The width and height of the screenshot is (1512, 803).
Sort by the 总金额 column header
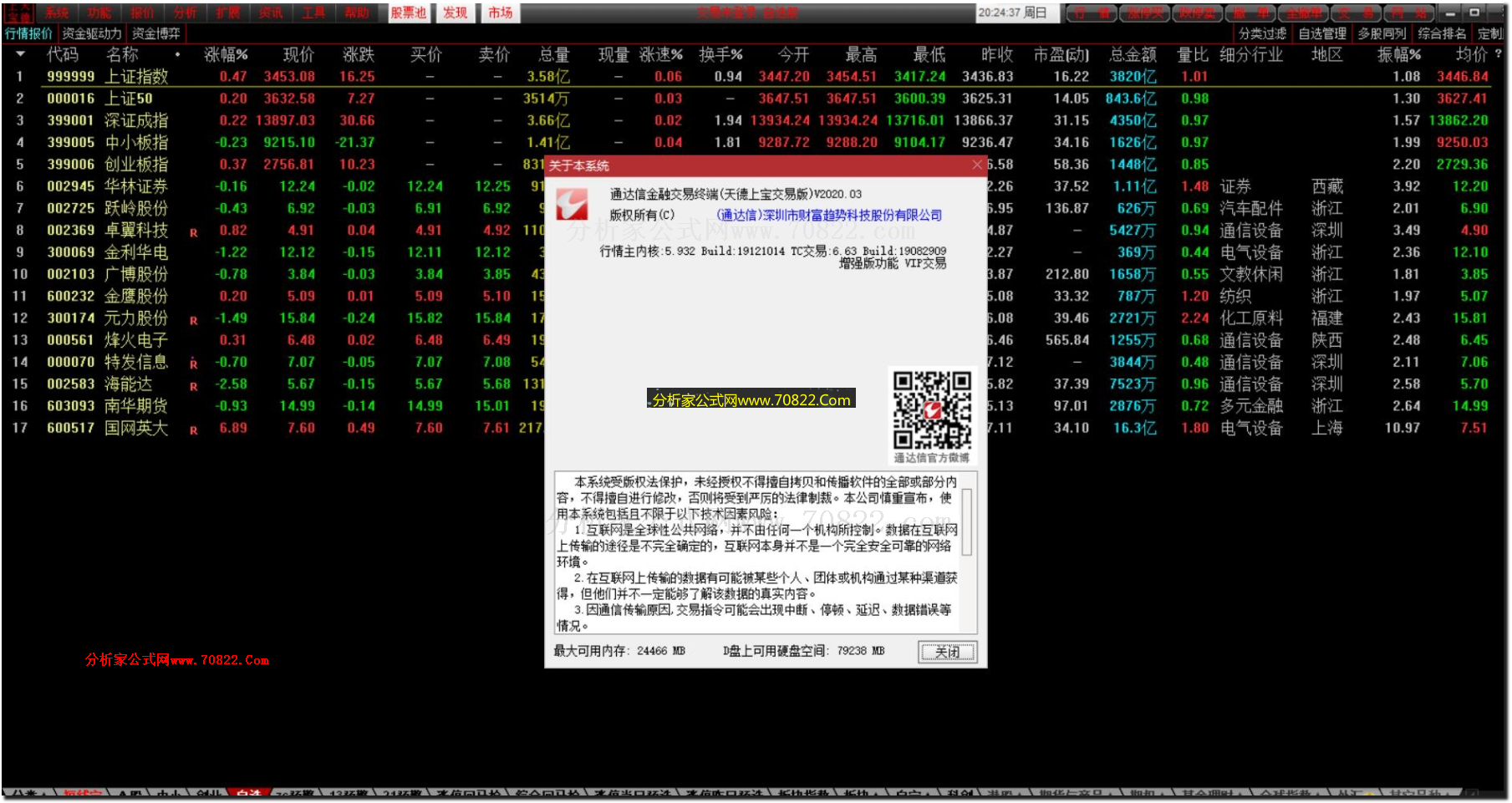1133,54
